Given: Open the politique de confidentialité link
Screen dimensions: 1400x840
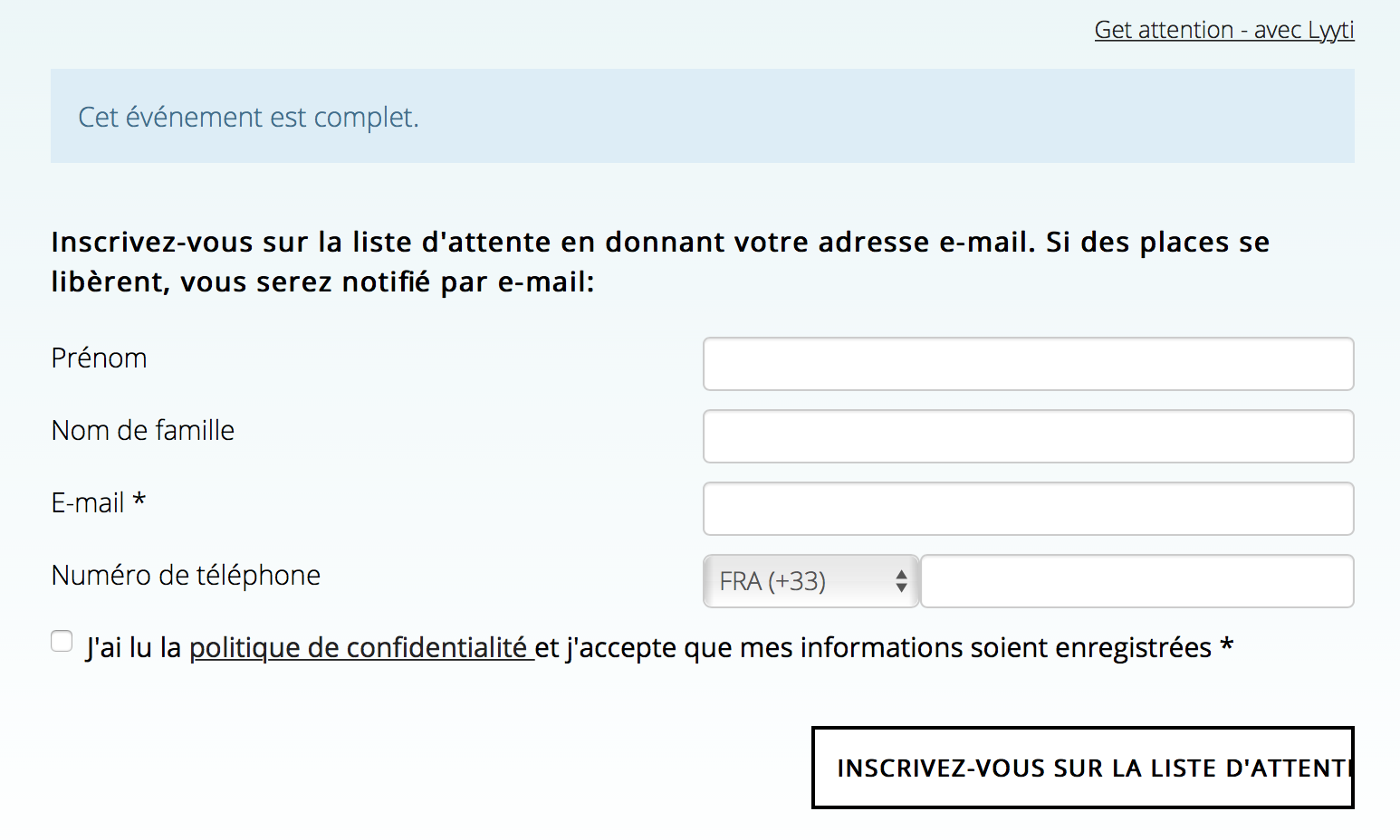Looking at the screenshot, I should click(x=360, y=648).
